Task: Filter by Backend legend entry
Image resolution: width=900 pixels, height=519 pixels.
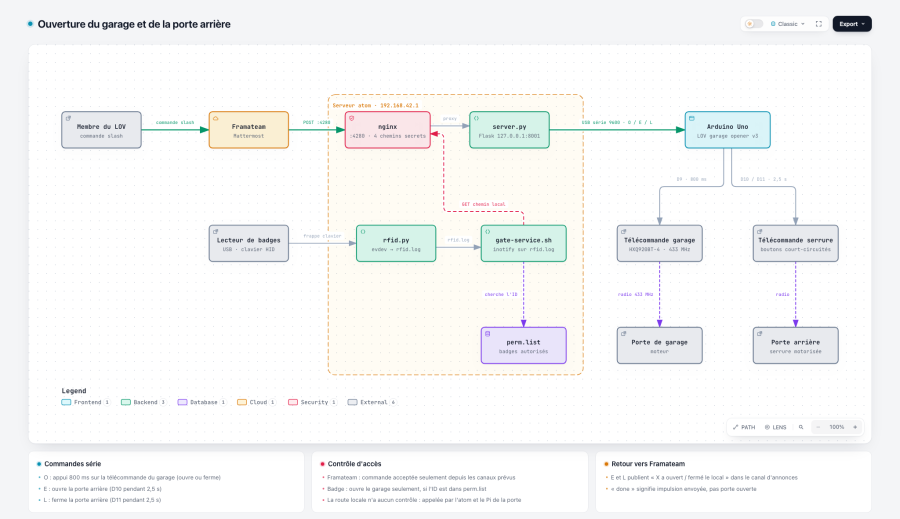Action: tap(143, 402)
